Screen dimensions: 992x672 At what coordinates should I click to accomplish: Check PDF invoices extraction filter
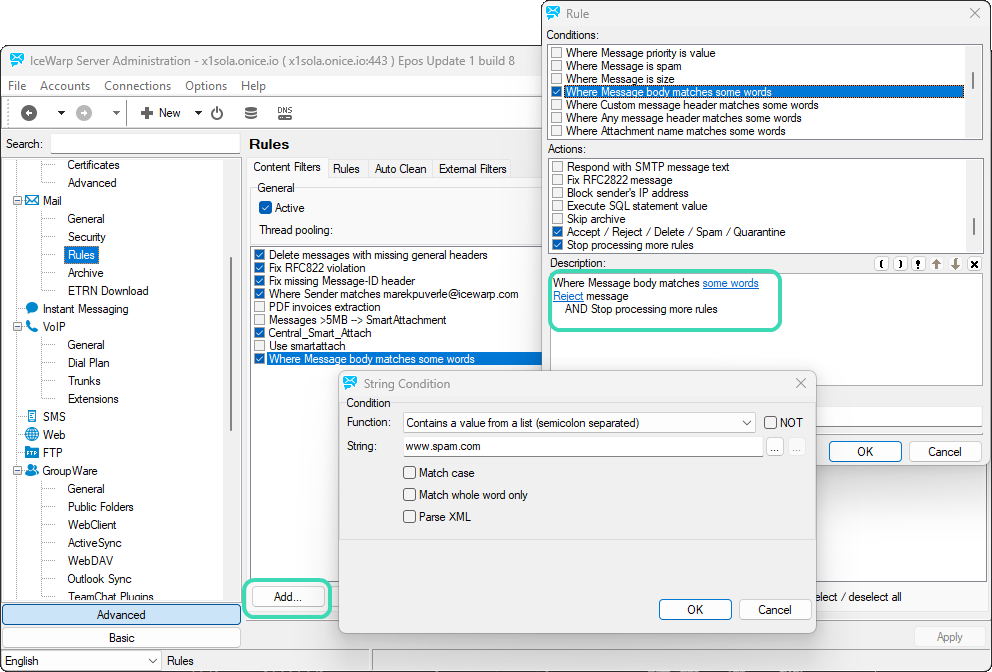259,307
